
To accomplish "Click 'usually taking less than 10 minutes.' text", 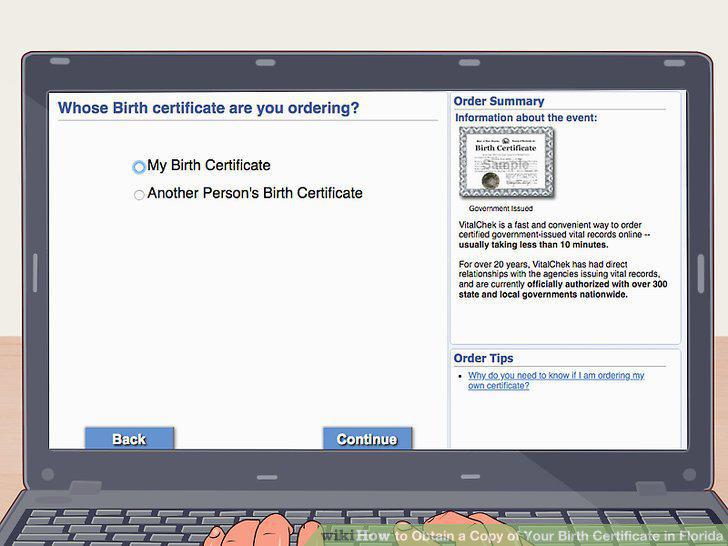I will click(x=533, y=245).
